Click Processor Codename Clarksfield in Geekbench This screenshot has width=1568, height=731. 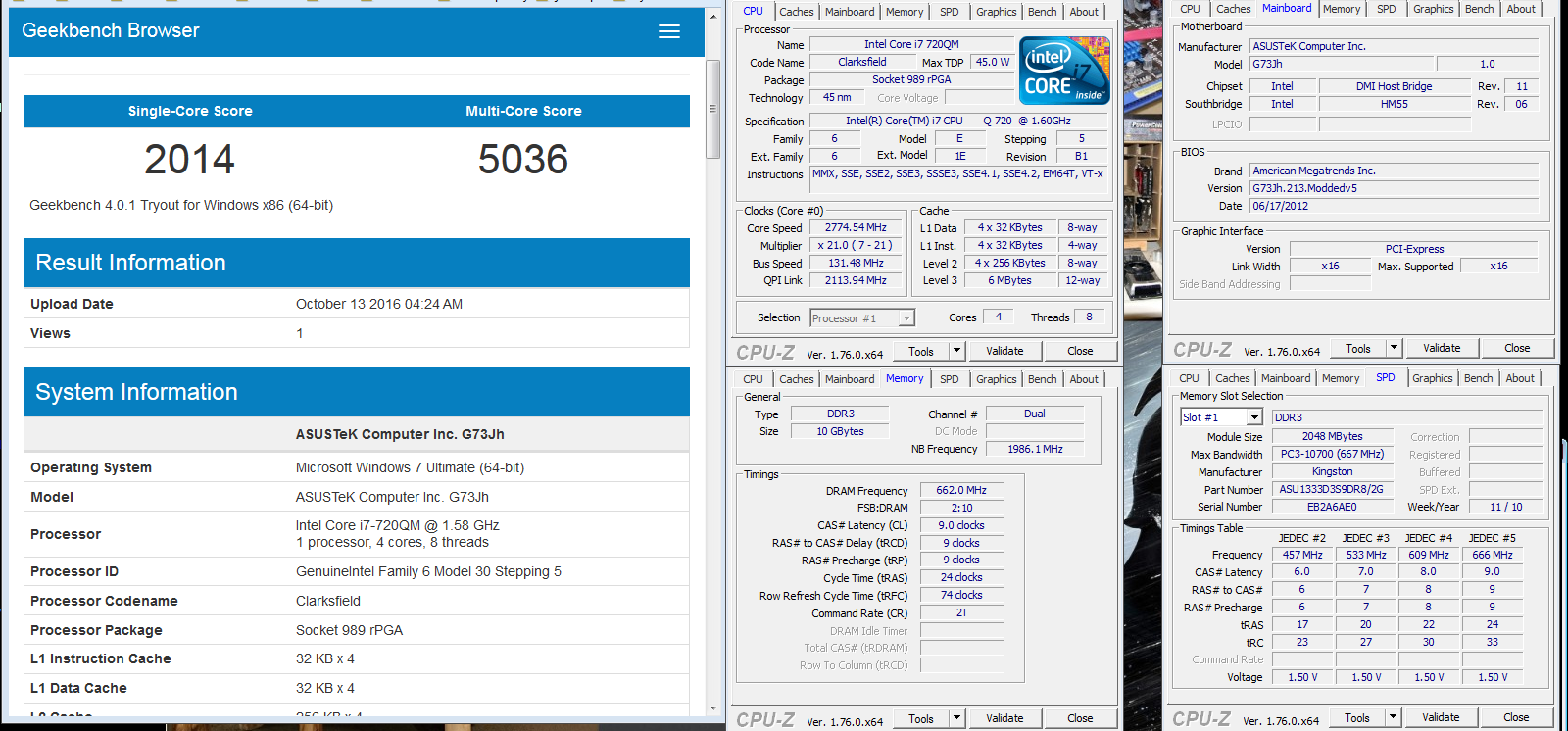click(x=328, y=601)
